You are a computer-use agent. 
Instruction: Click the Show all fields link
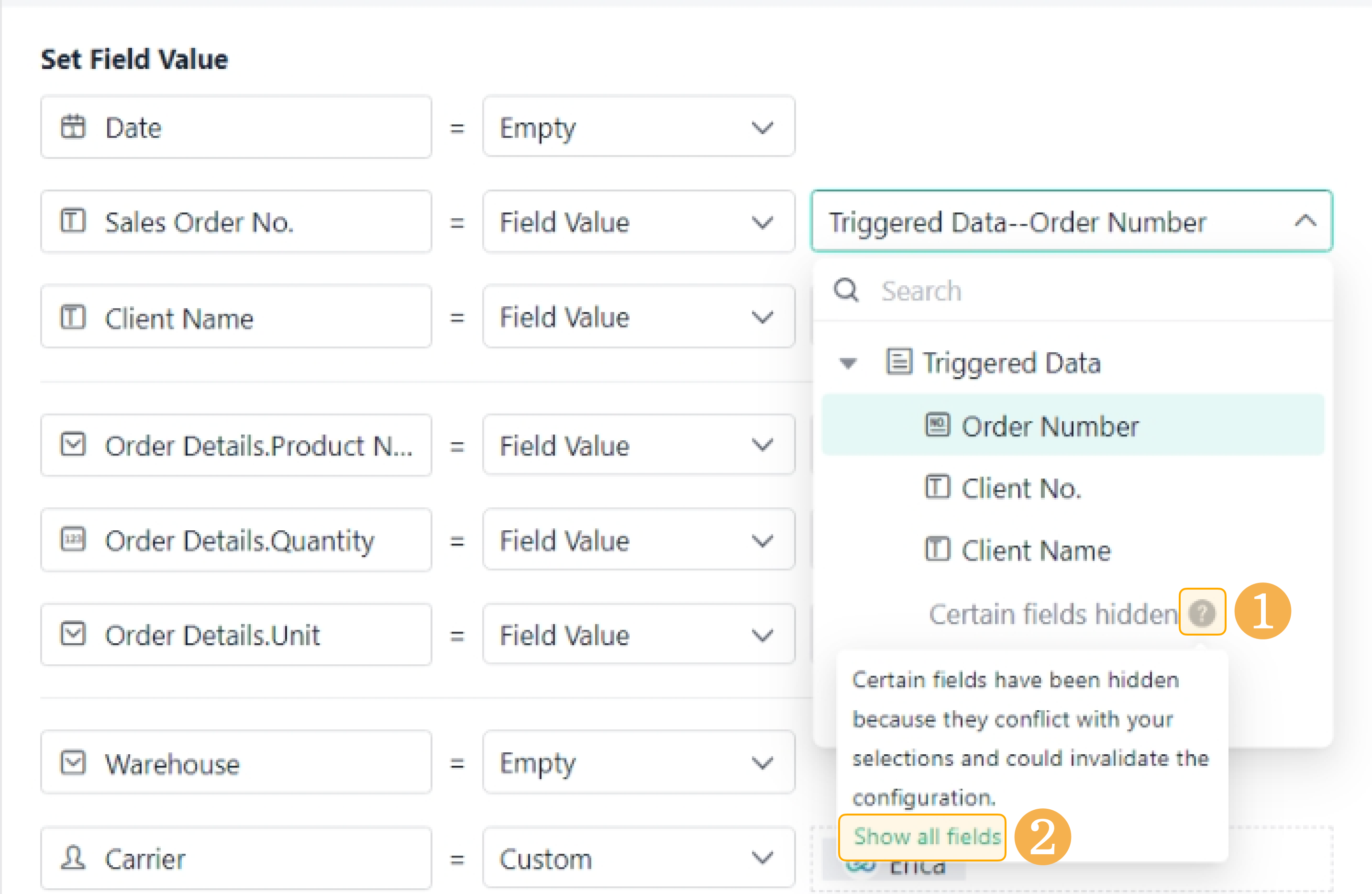[927, 836]
